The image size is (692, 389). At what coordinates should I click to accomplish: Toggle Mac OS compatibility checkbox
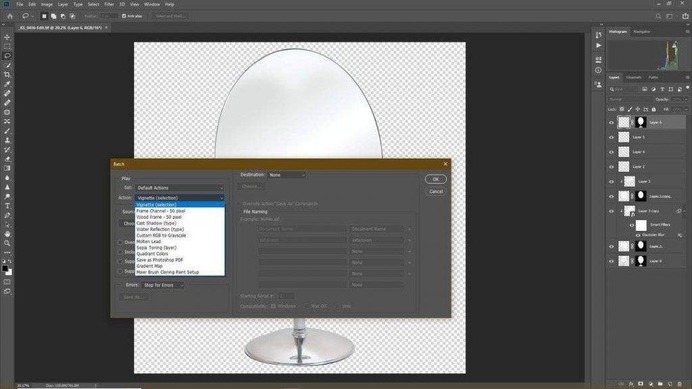click(307, 306)
